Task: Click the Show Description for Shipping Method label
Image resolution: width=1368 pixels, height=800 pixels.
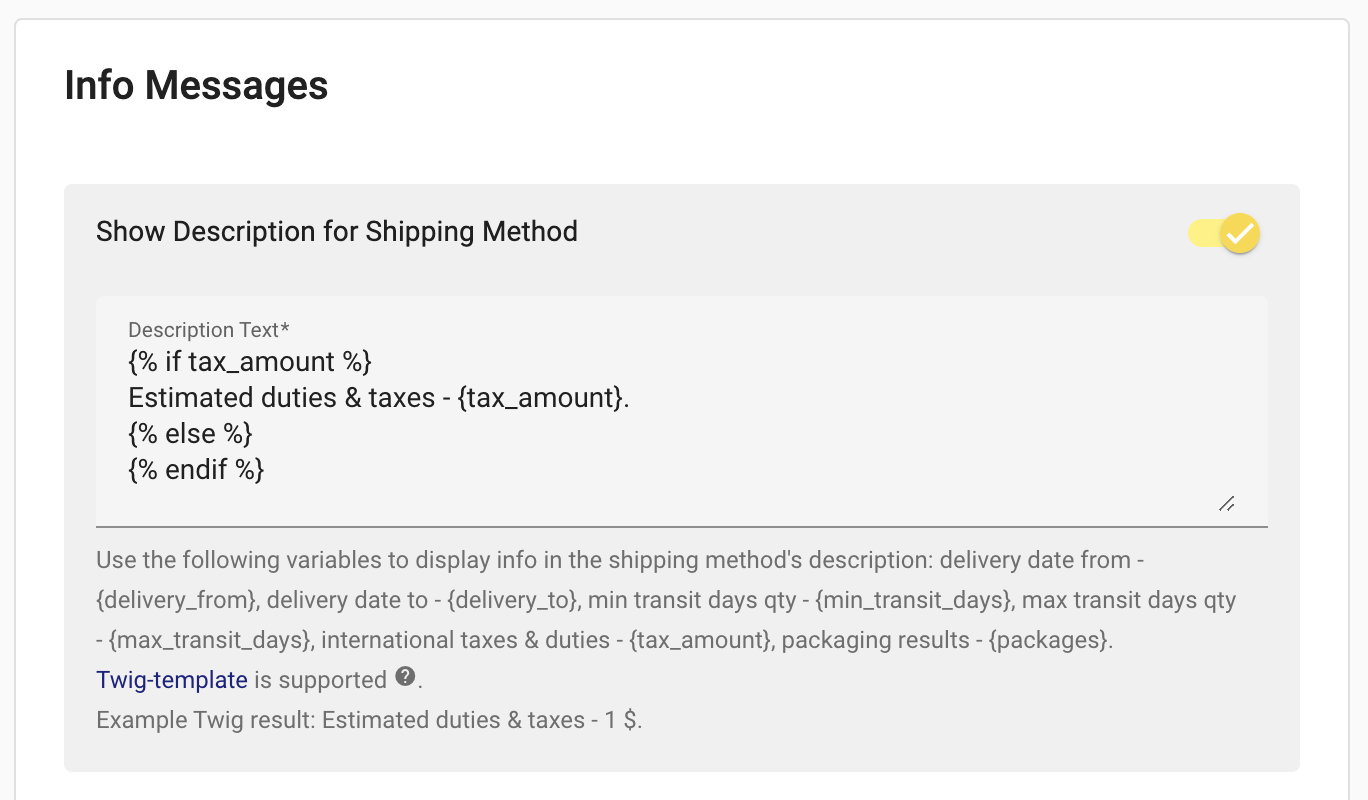Action: 337,232
